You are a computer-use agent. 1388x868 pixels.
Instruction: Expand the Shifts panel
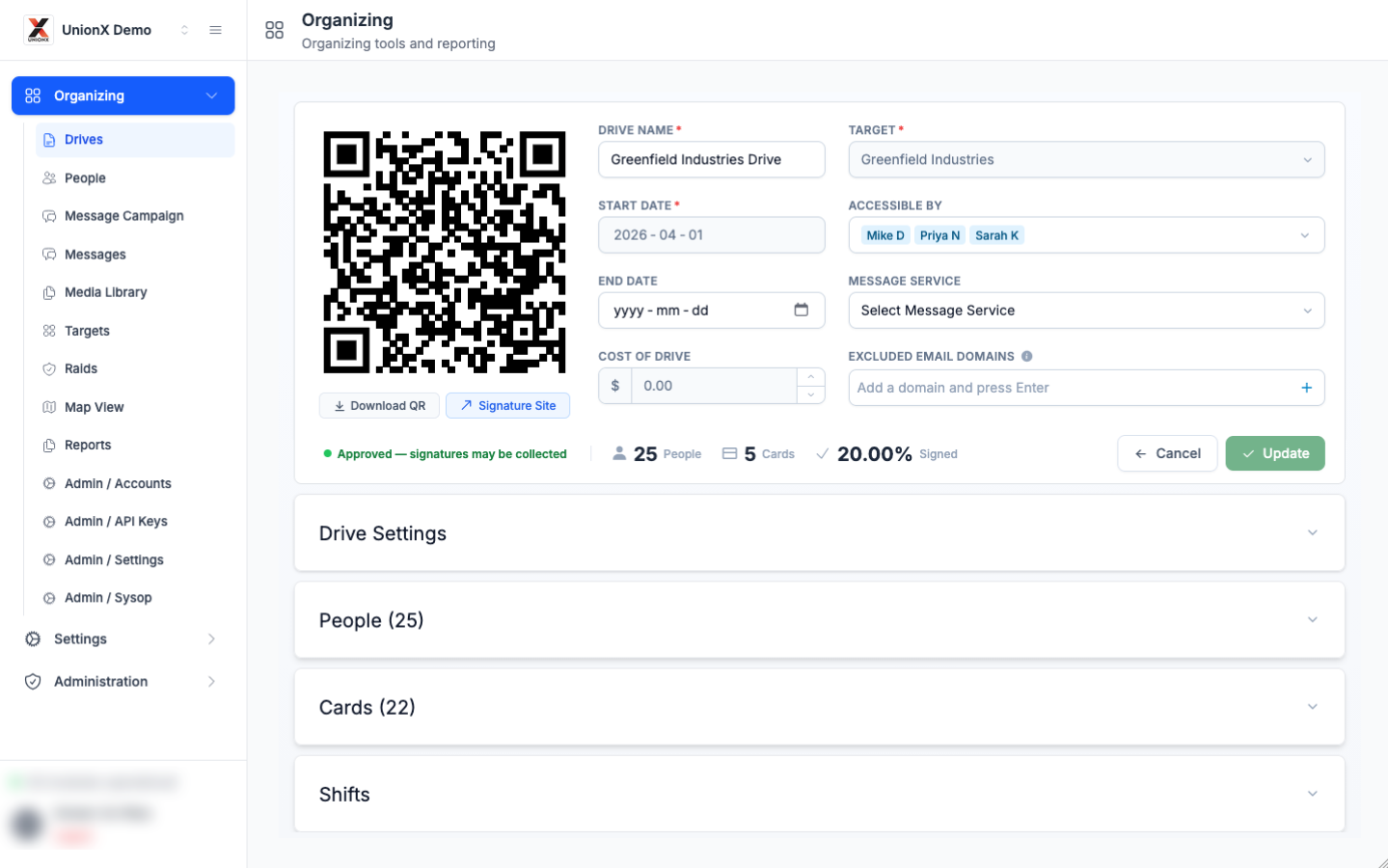(819, 794)
